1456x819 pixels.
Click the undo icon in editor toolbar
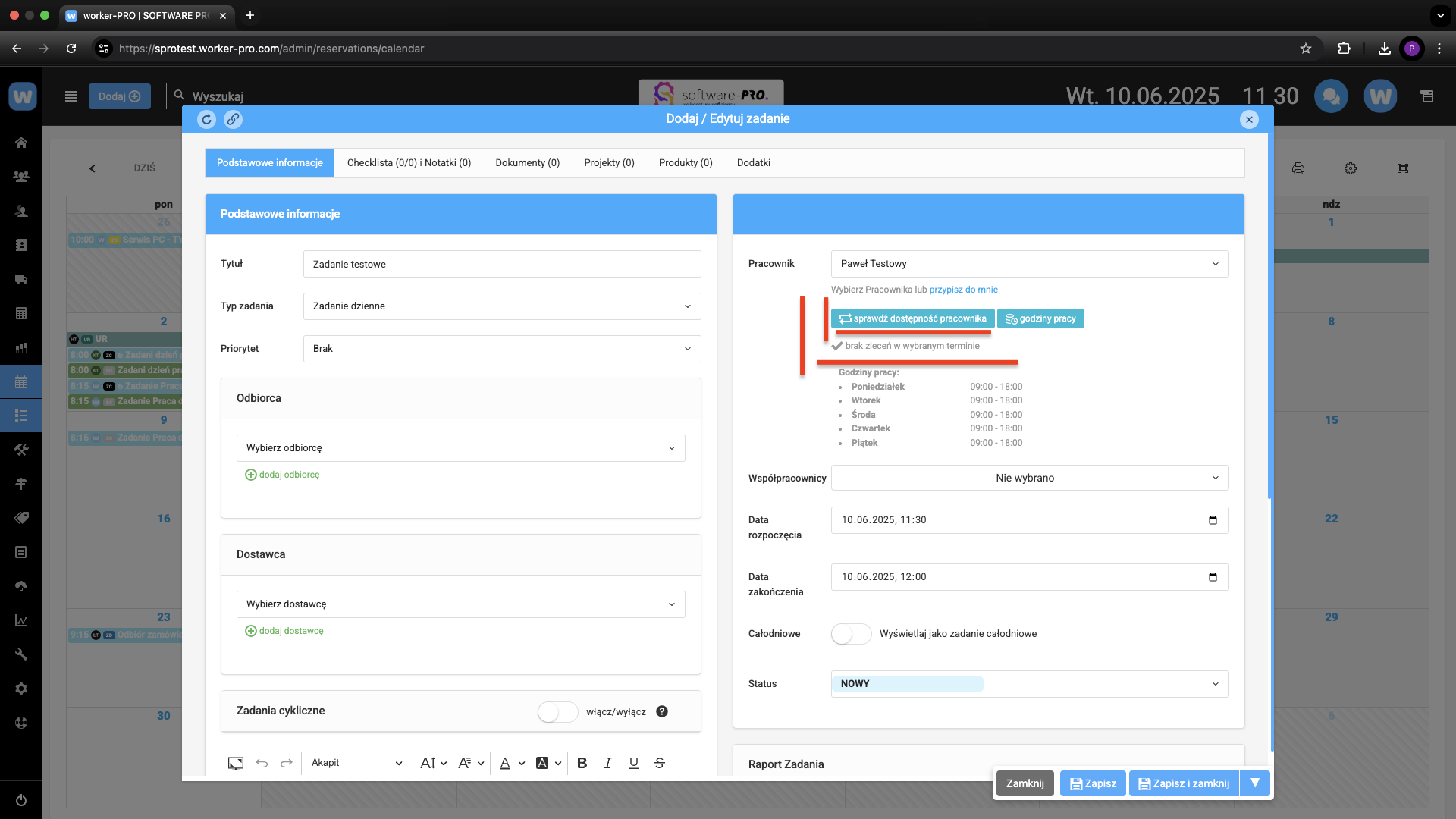262,763
